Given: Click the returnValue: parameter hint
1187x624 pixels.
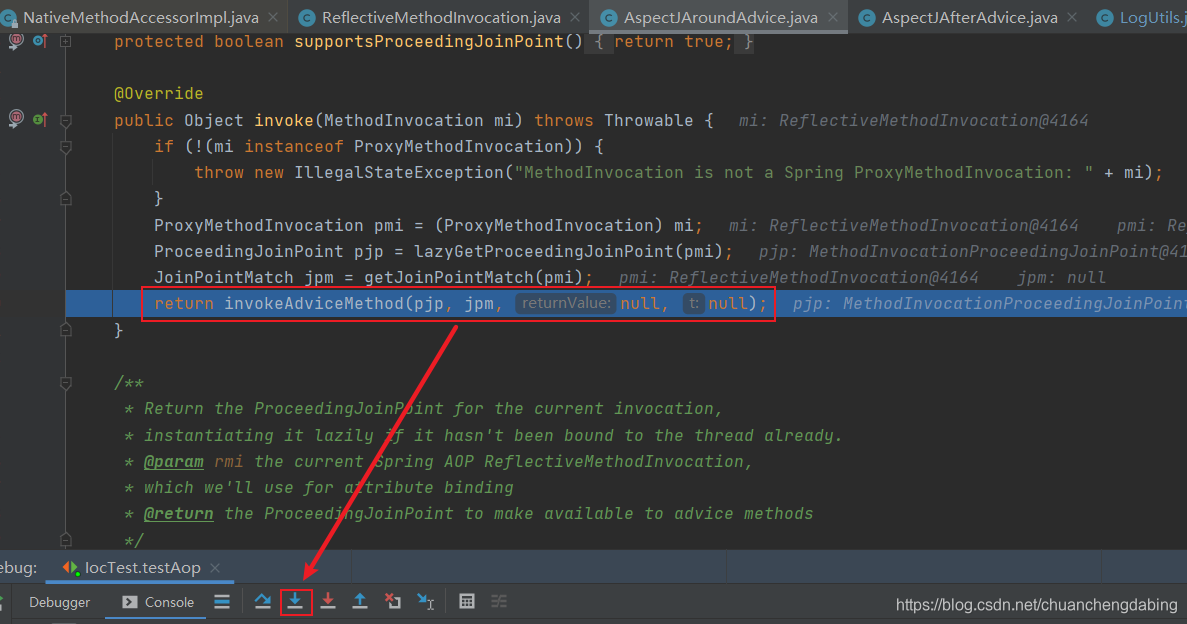Looking at the screenshot, I should tap(565, 304).
